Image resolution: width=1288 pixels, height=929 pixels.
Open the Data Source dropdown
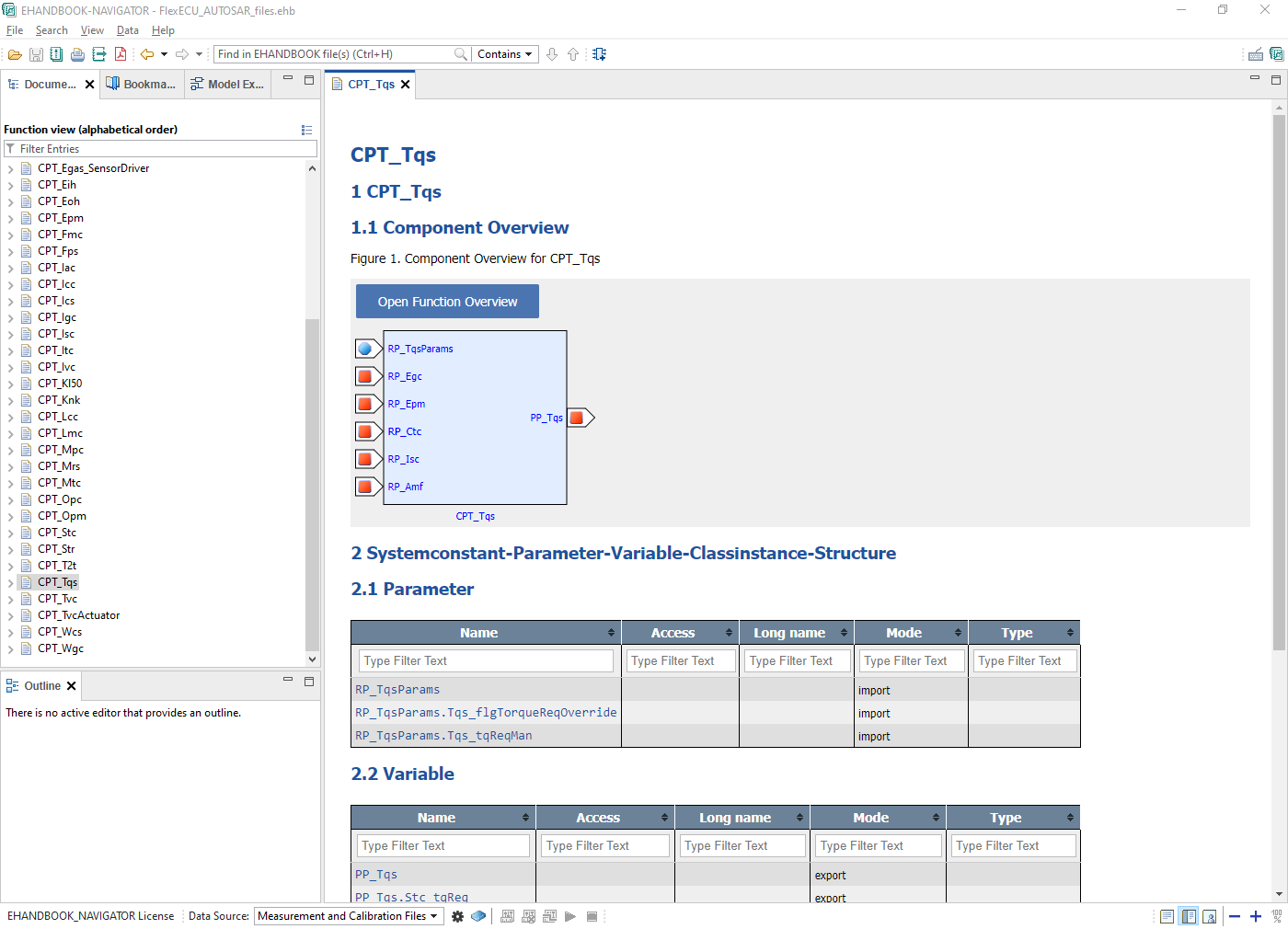349,916
